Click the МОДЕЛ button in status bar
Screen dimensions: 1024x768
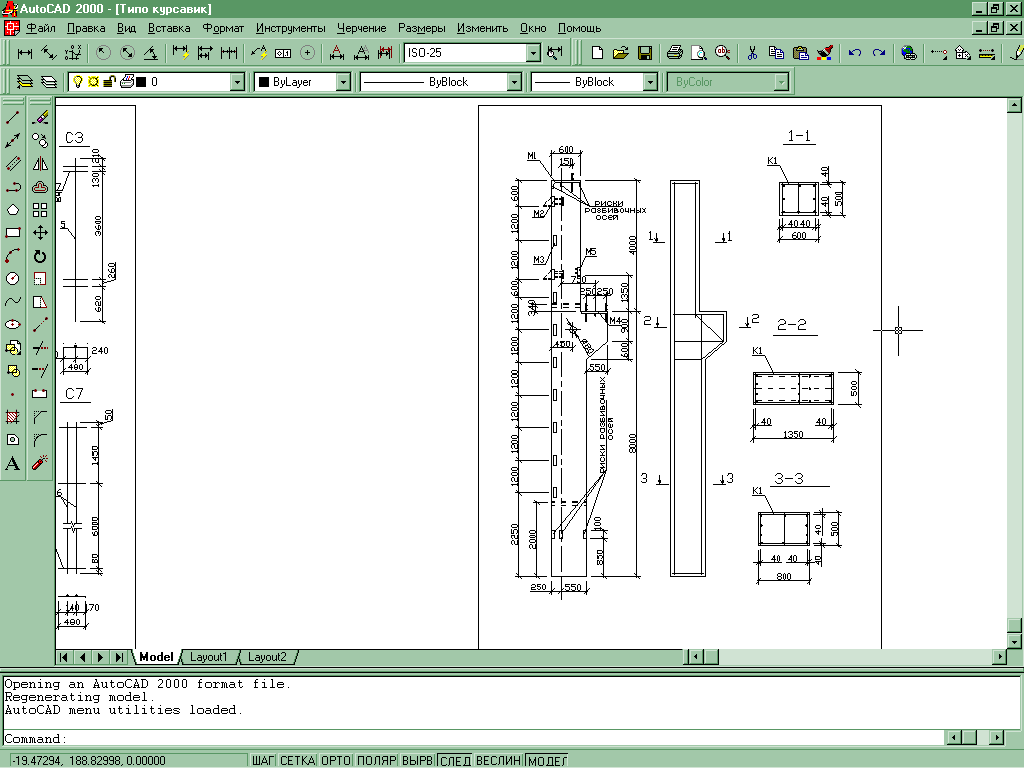click(546, 761)
